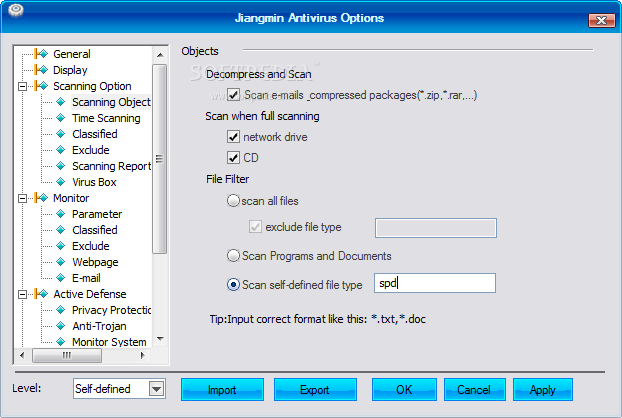
Task: Click the diamond icon beside Webpage
Action: [x=61, y=262]
